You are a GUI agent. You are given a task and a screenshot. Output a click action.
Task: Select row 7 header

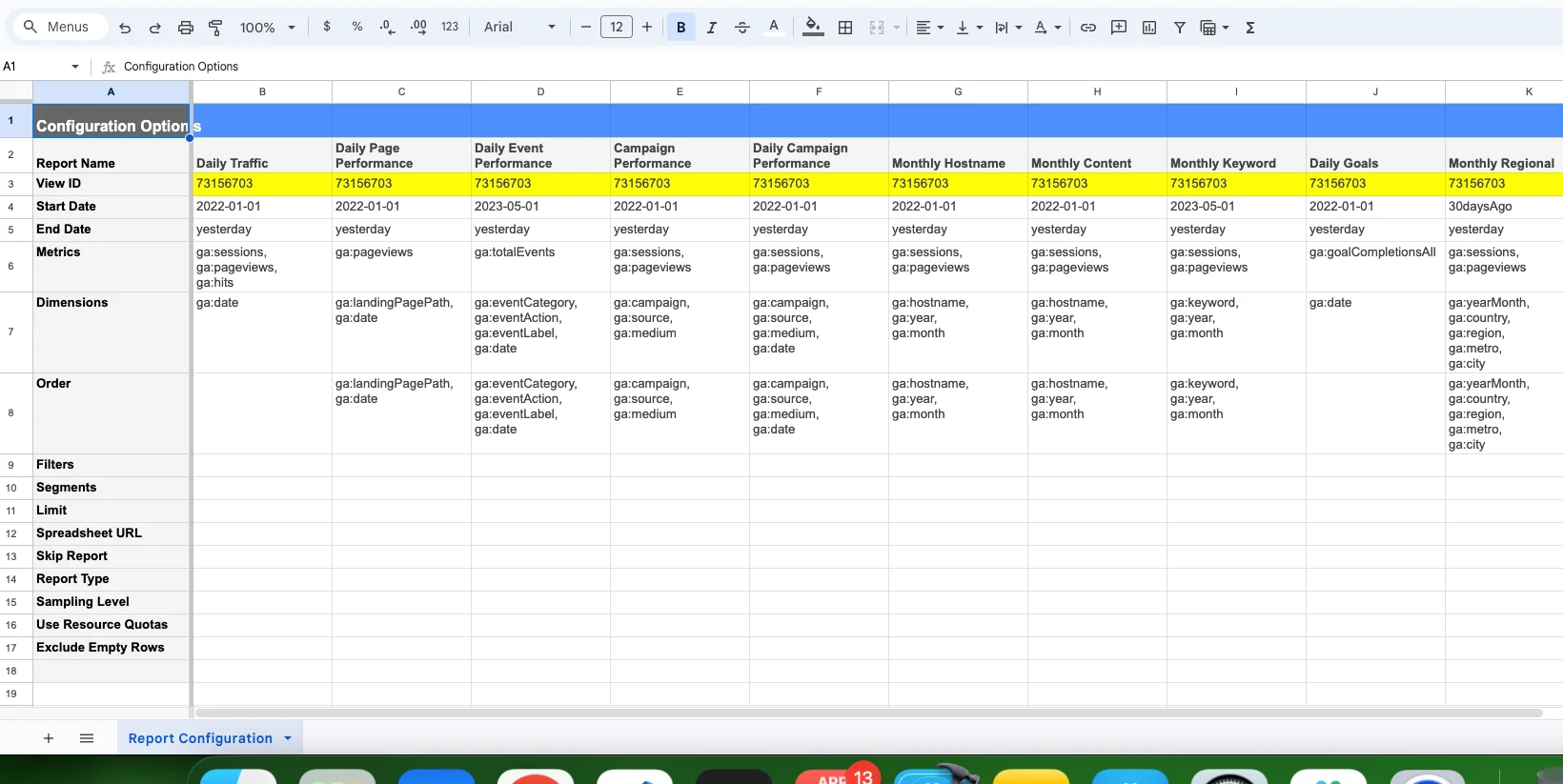click(11, 332)
